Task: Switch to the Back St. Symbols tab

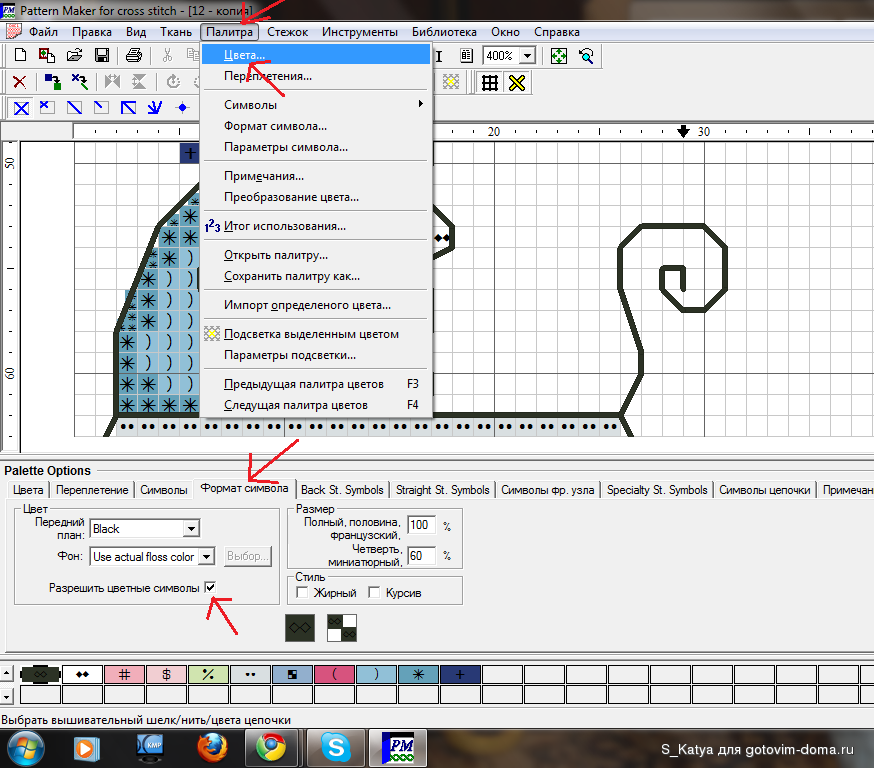Action: pyautogui.click(x=342, y=490)
